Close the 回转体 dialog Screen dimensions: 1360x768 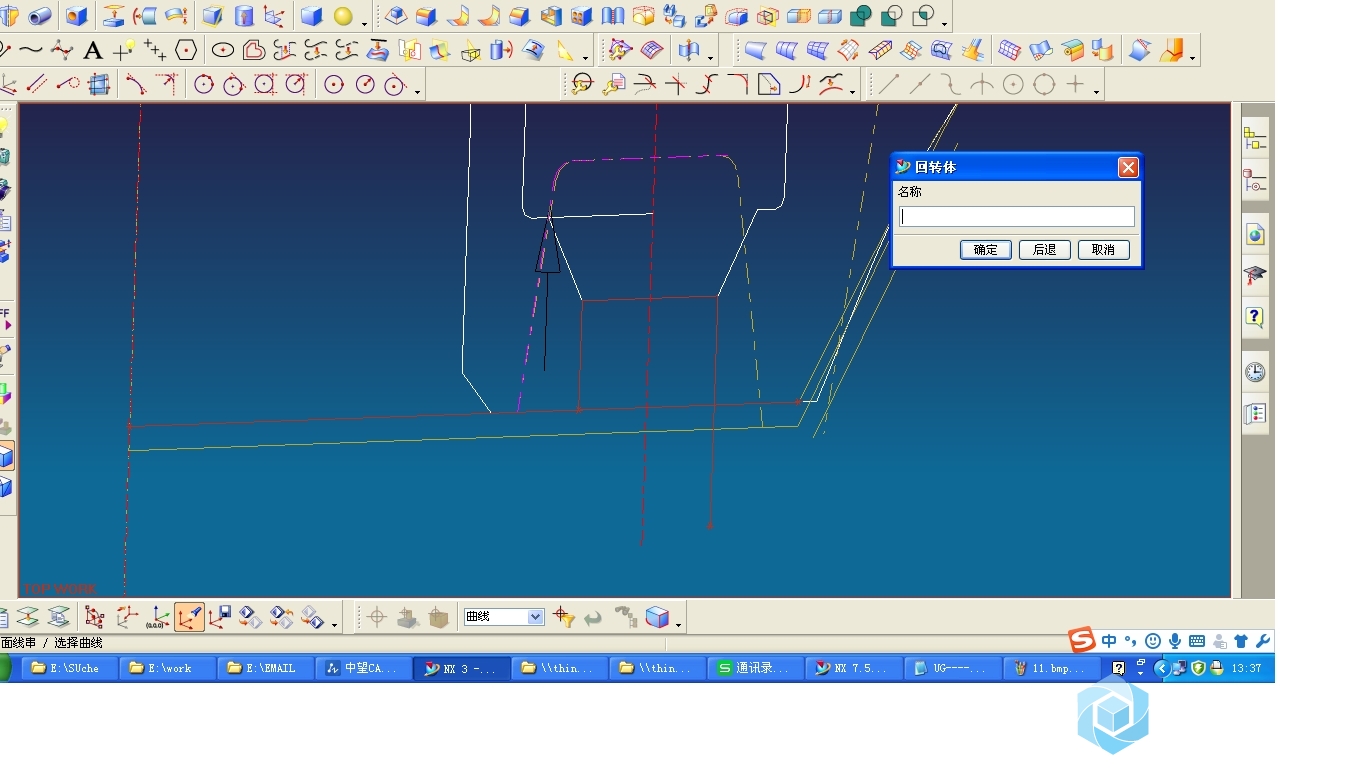tap(1128, 167)
